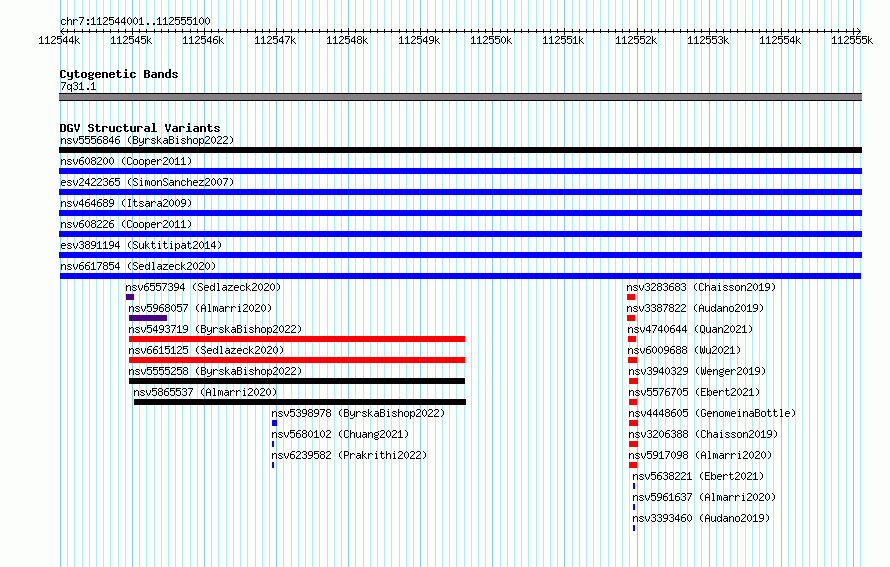Open nsv5961637 (Almarri2020) label
The height and width of the screenshot is (567, 890).
click(704, 497)
